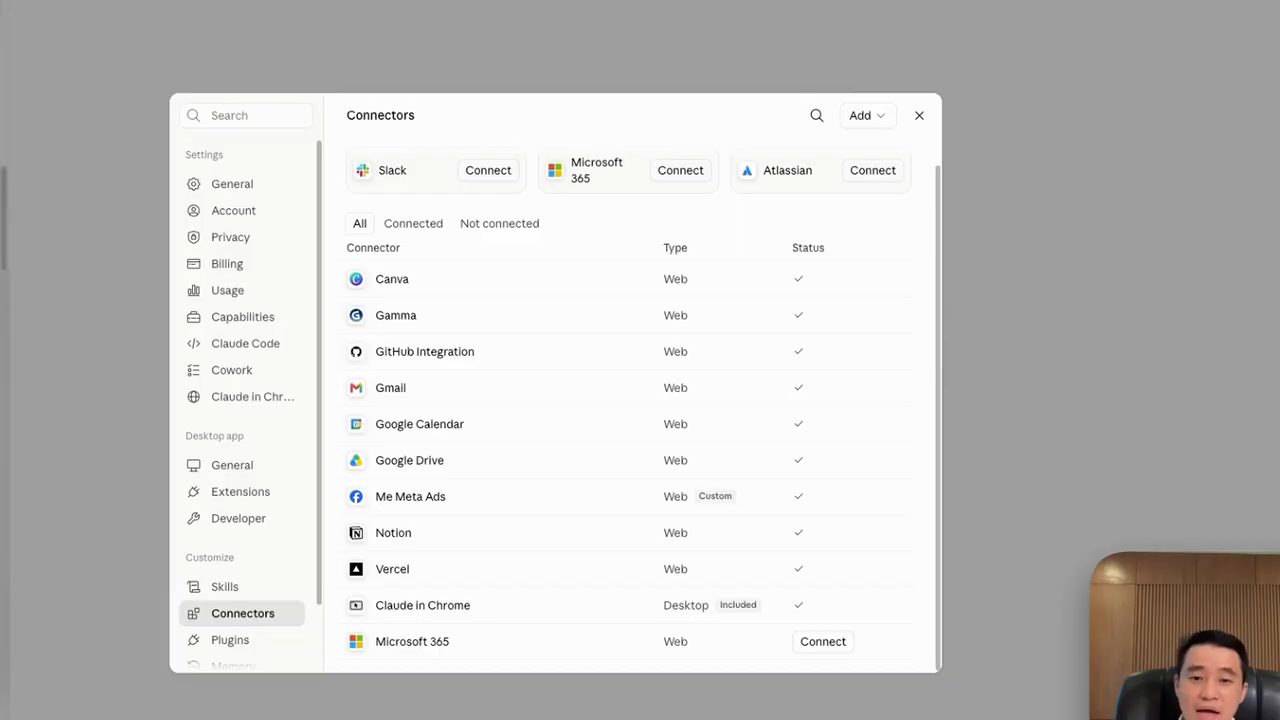Screen dimensions: 1280x720
Task: Switch to the All filter tab
Action: click(360, 224)
